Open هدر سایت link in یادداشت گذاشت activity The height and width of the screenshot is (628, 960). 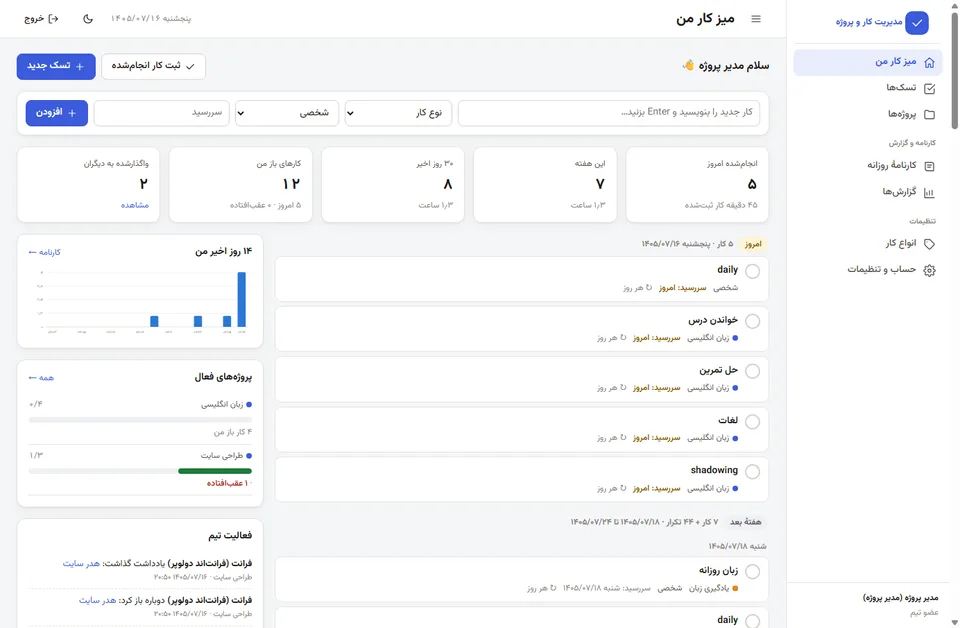coord(81,564)
